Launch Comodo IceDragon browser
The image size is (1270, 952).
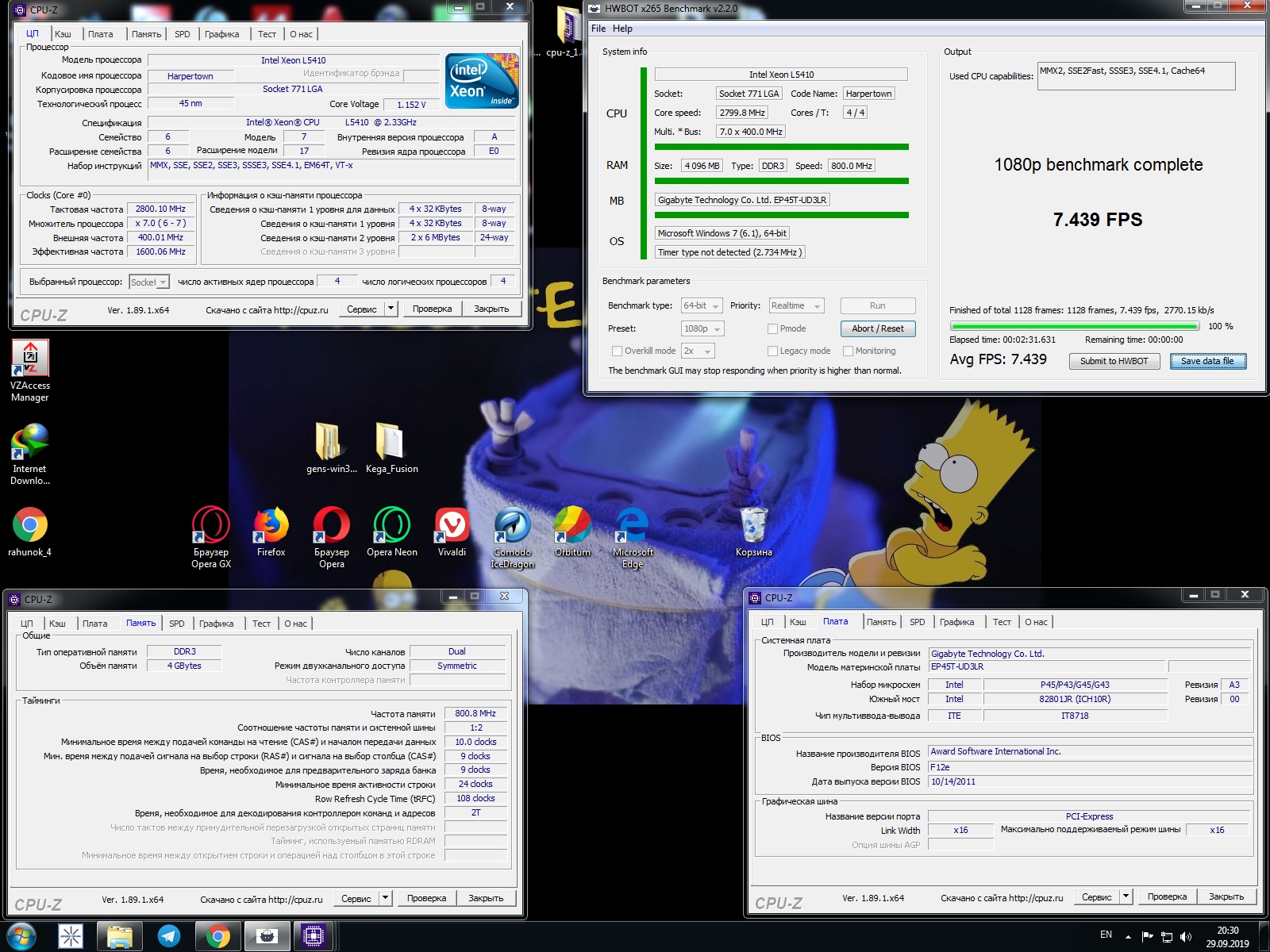[513, 537]
